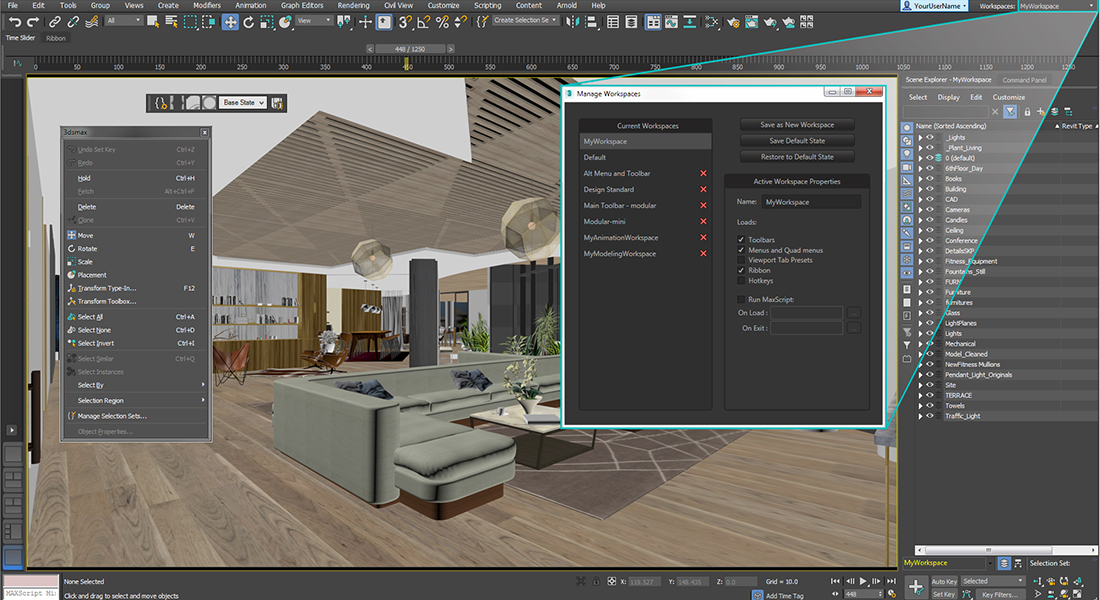The height and width of the screenshot is (600, 1100).
Task: Click Save as New Workspace button
Action: coord(797,125)
